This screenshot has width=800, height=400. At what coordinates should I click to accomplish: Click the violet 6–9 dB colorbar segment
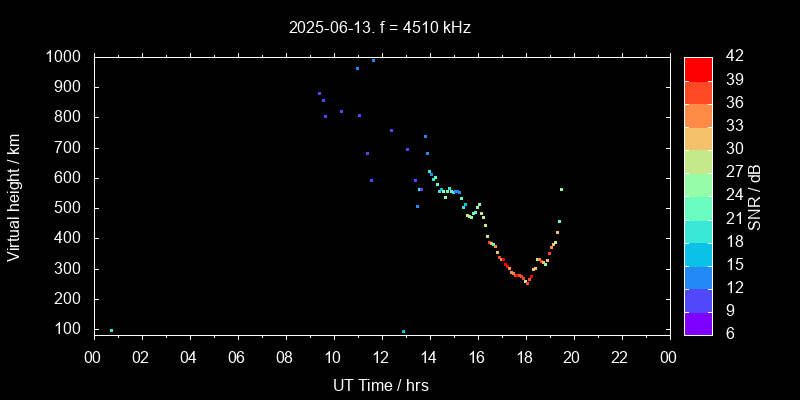coord(698,322)
